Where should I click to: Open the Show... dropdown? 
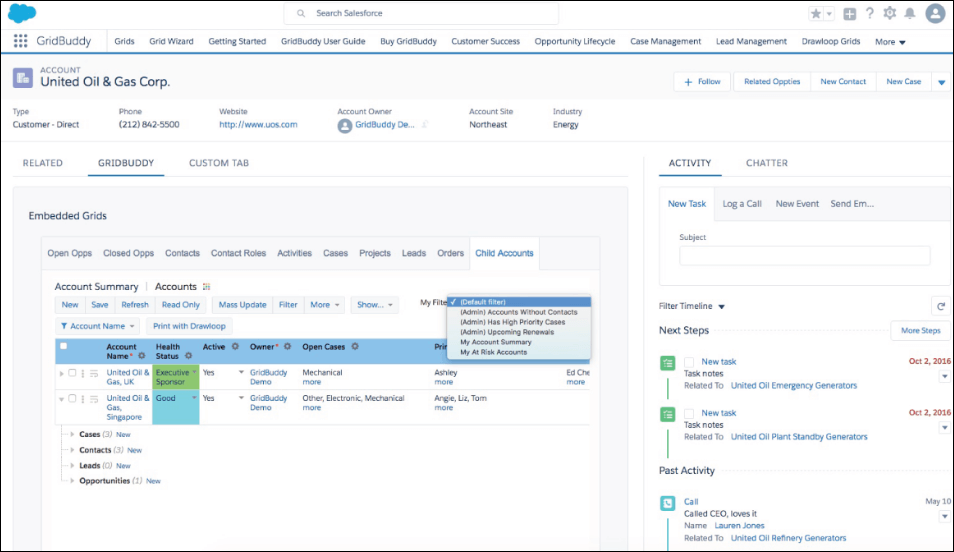tap(374, 304)
